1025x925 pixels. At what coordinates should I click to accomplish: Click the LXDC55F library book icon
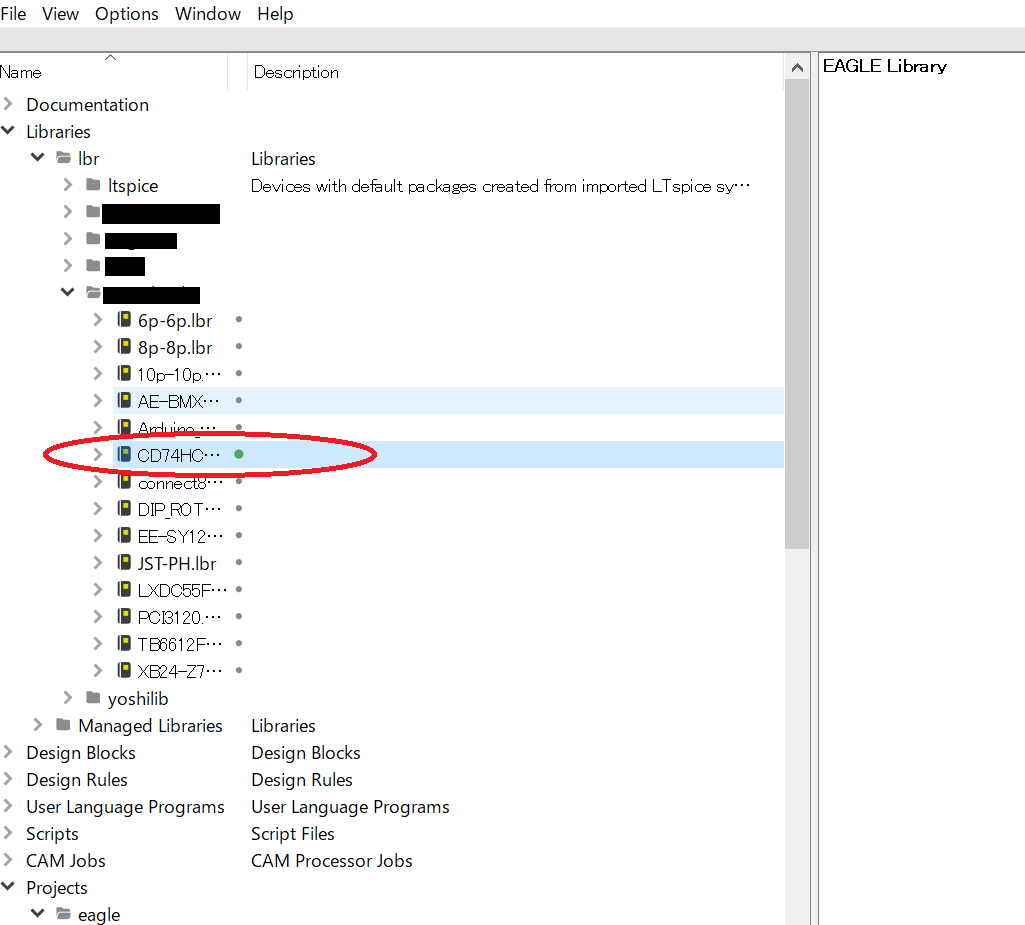124,589
